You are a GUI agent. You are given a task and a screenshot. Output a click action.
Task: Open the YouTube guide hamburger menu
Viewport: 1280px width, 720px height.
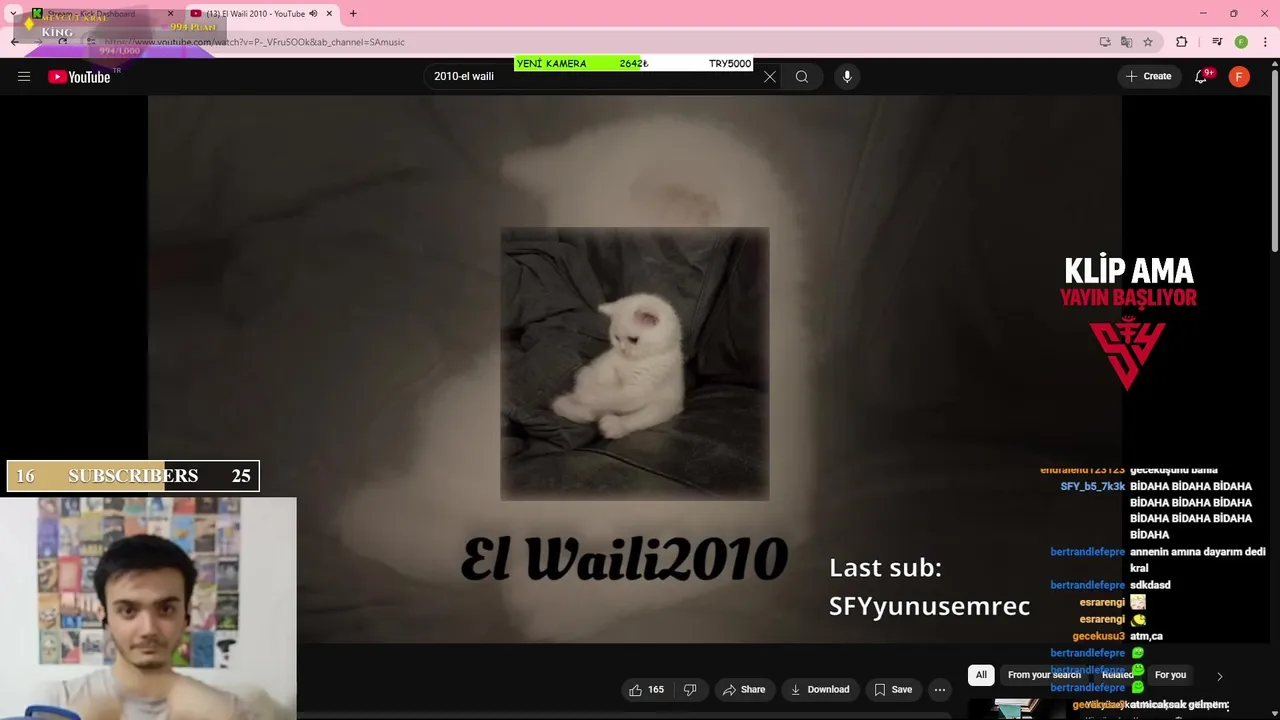coord(24,77)
